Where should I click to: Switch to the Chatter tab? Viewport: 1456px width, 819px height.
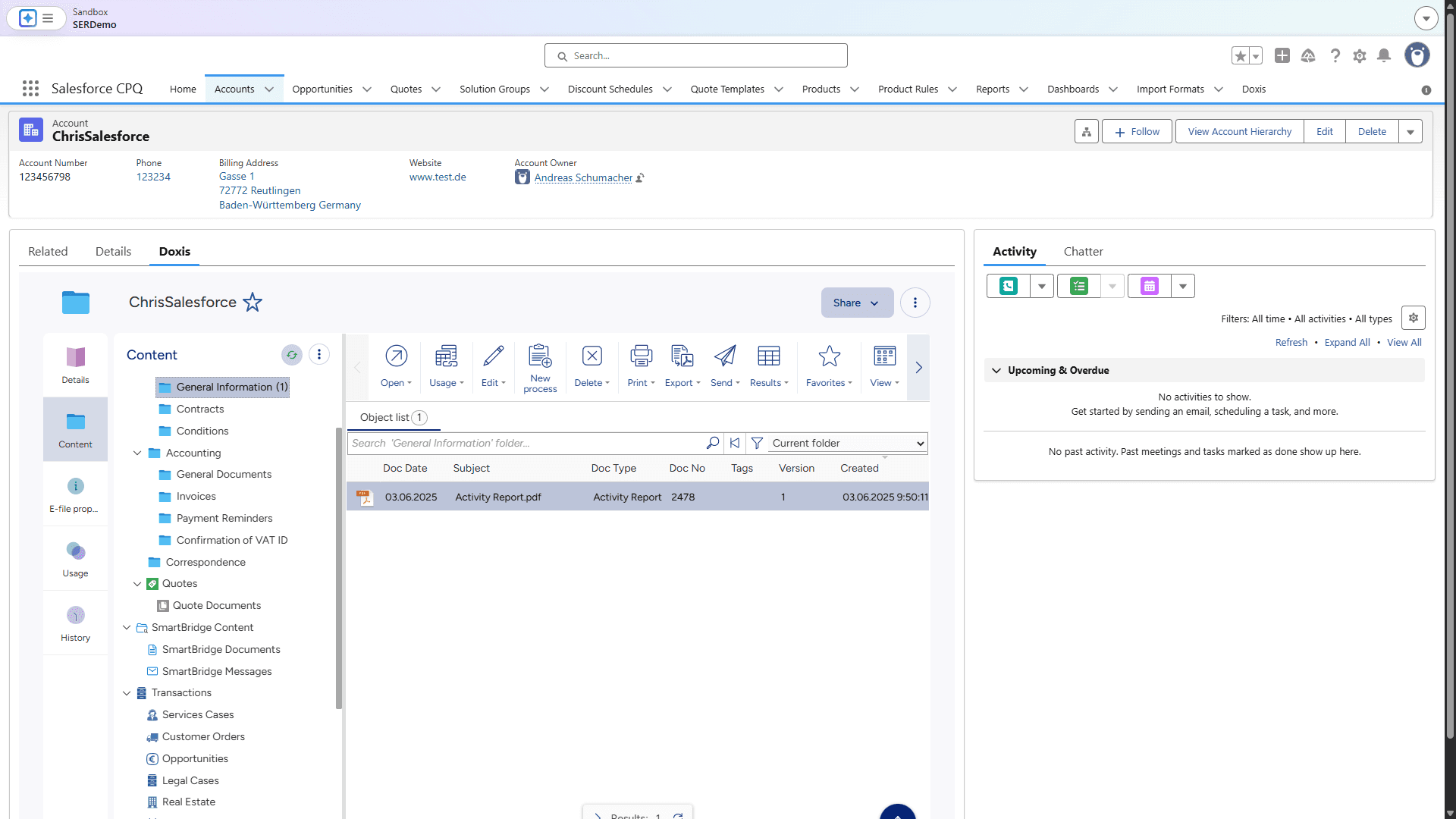point(1083,251)
